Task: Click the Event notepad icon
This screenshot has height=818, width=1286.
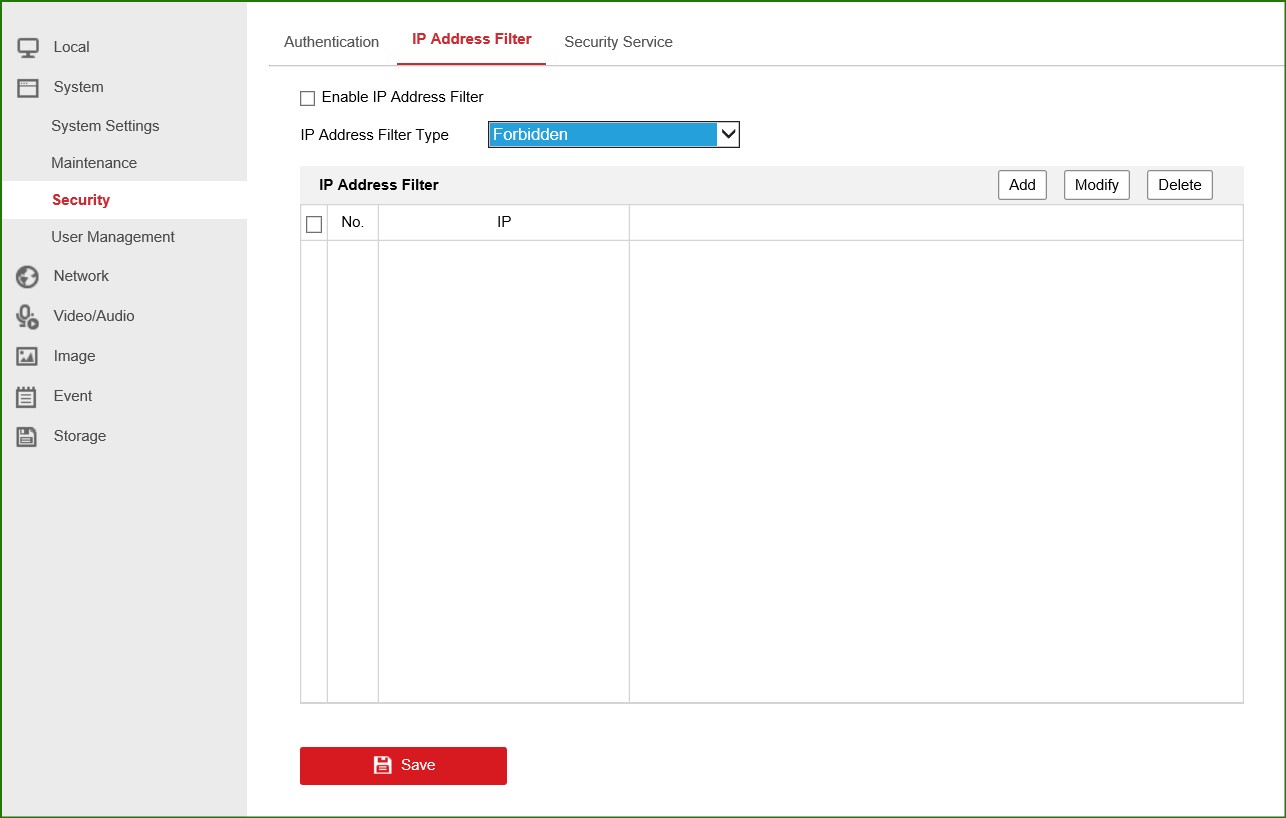Action: tap(27, 397)
